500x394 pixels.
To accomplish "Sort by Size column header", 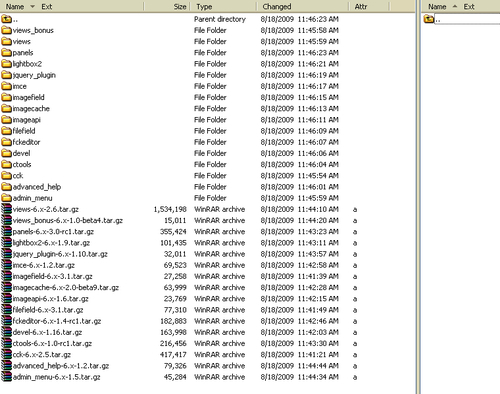I will (180, 7).
